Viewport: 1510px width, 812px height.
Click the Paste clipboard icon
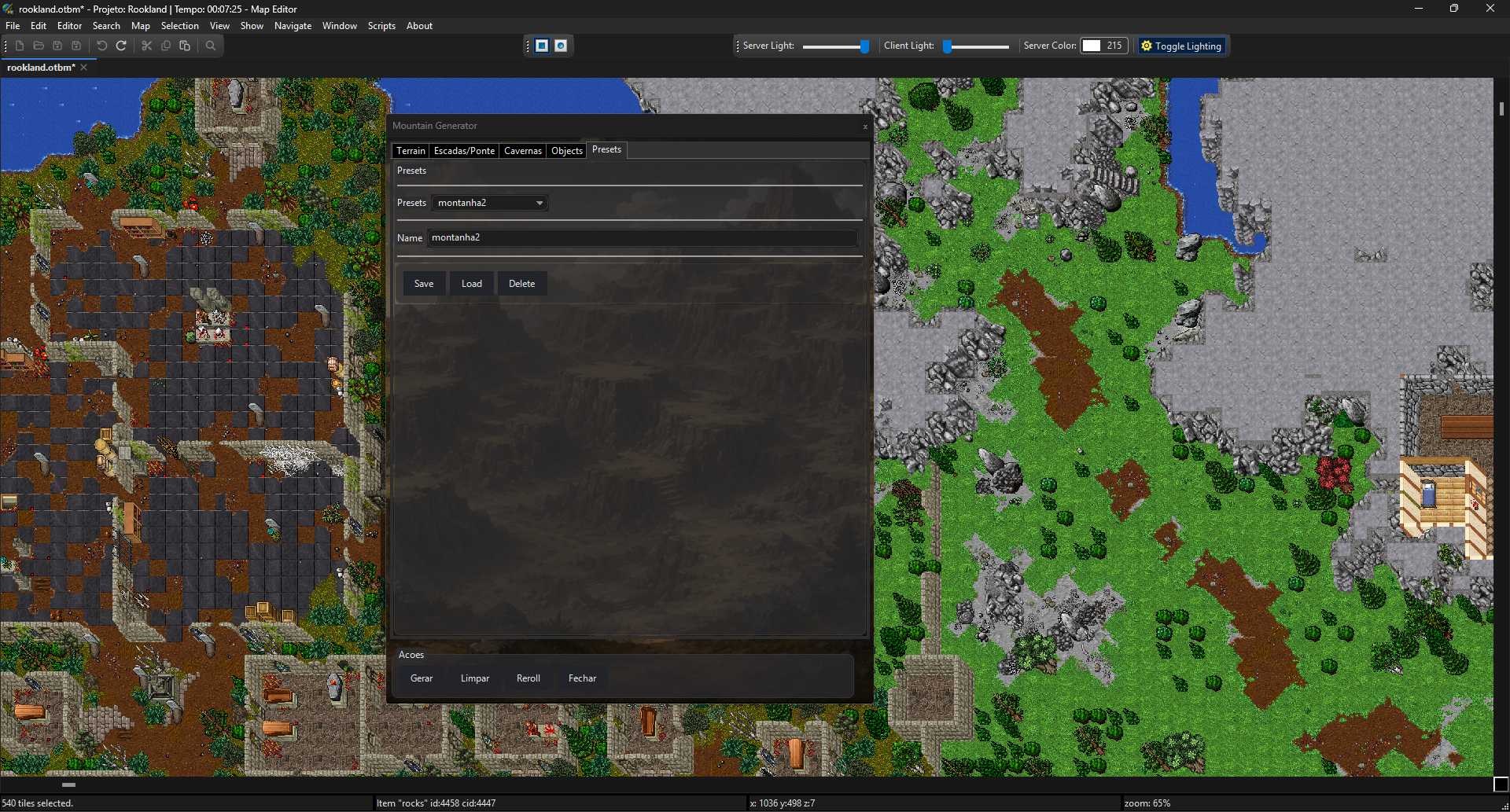click(185, 46)
